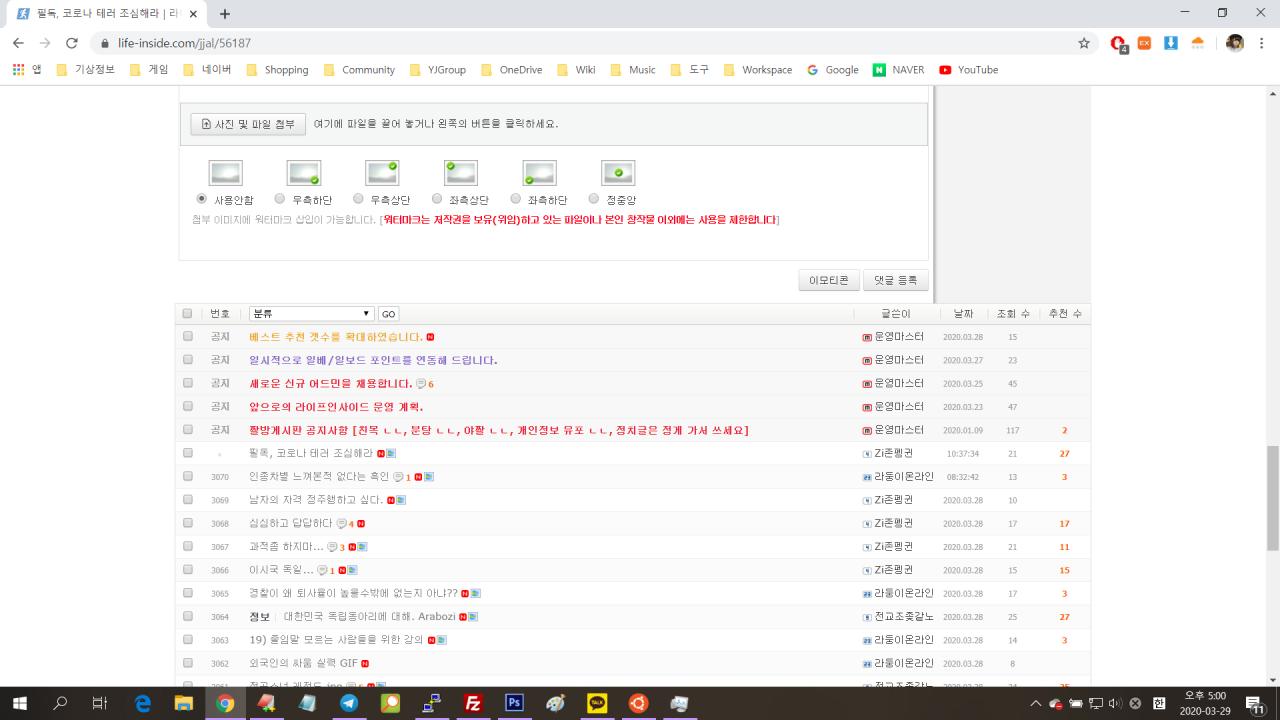Viewport: 1280px width, 720px height.
Task: Click the Chrome reload page icon
Action: [71, 43]
